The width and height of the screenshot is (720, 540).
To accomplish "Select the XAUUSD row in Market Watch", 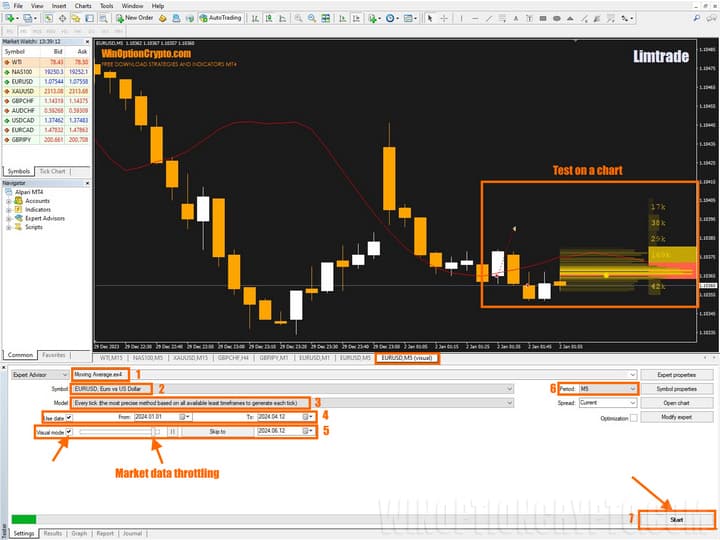I will tap(18, 91).
